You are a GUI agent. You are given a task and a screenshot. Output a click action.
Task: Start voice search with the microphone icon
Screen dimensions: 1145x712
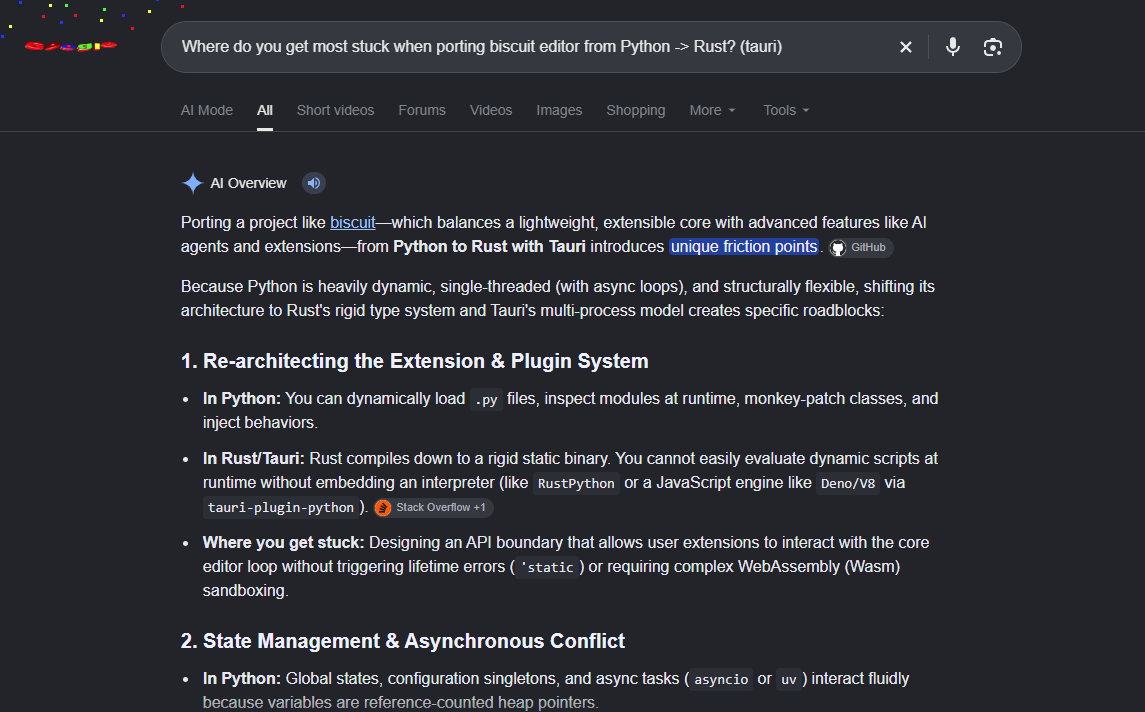pyautogui.click(x=952, y=47)
